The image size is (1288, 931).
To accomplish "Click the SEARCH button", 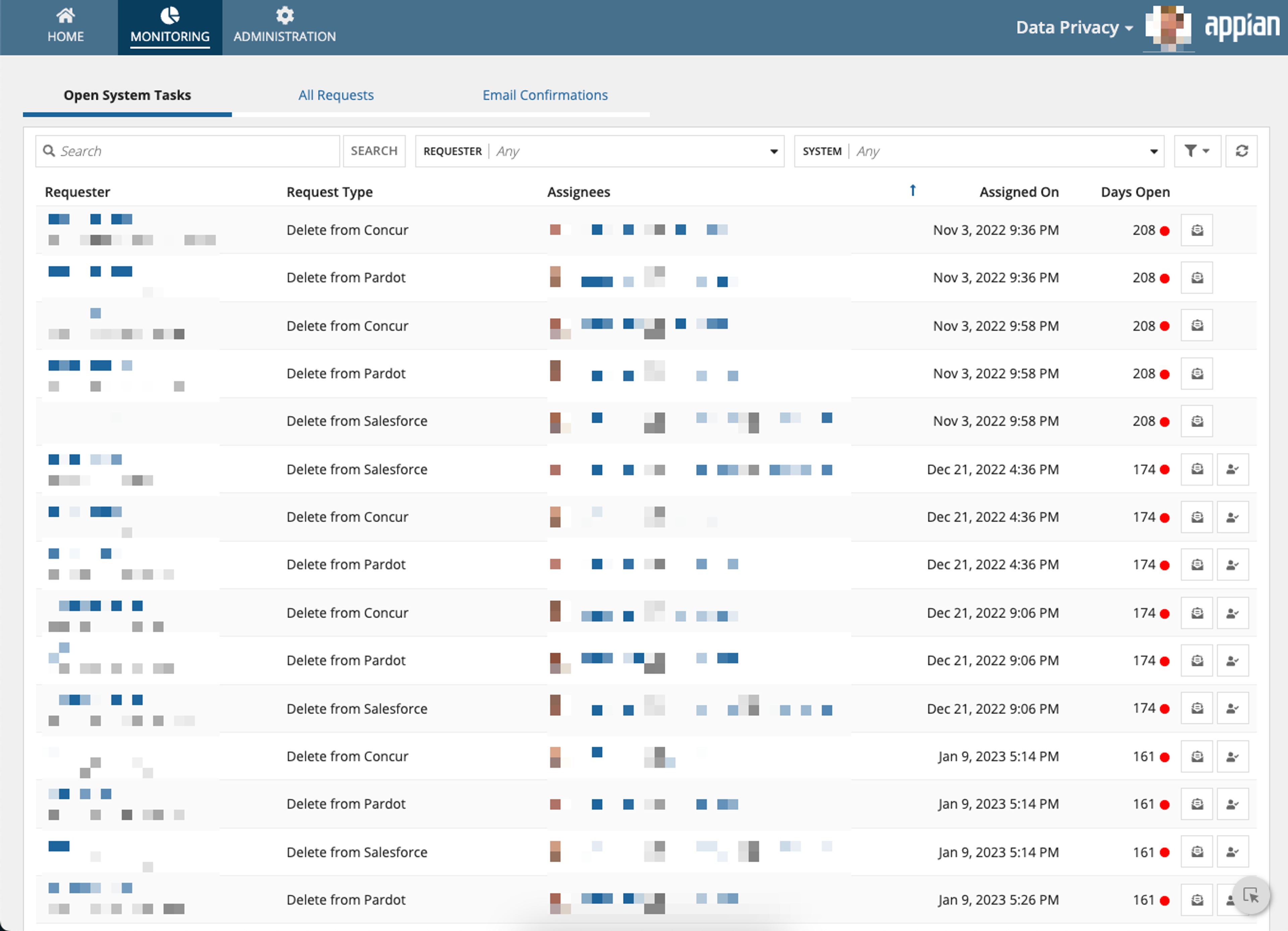I will (374, 151).
